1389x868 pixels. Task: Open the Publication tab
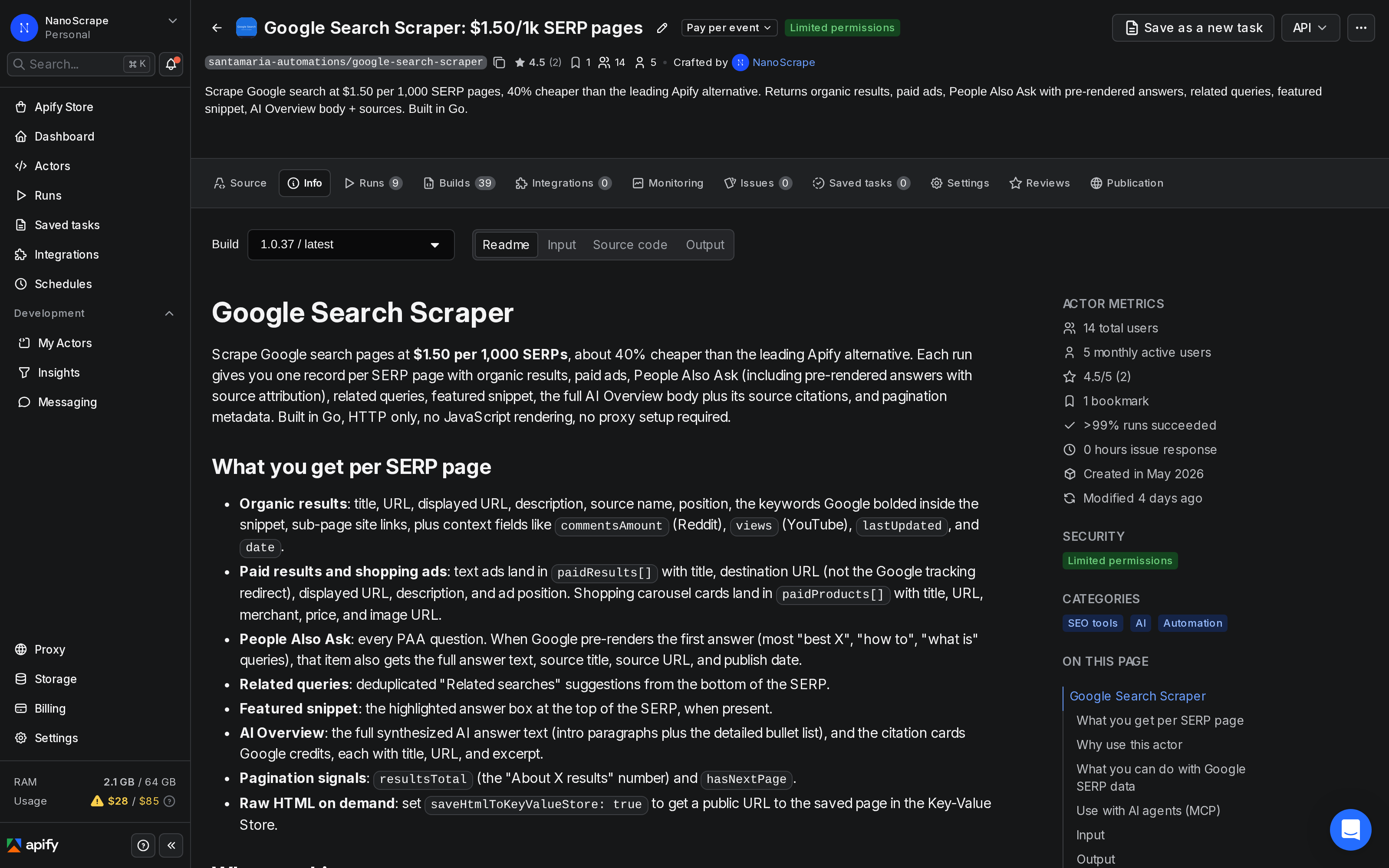click(1127, 183)
